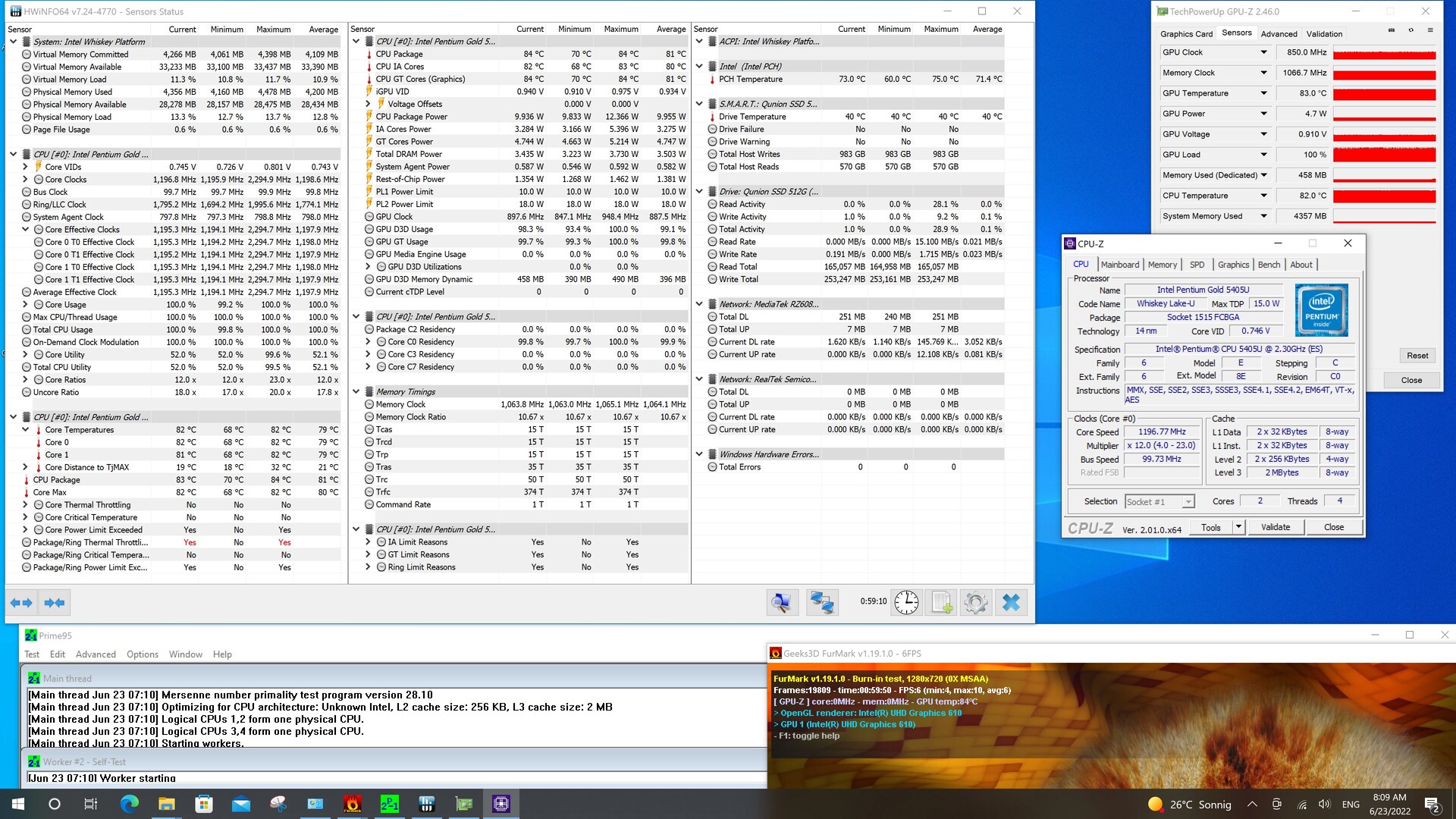Click Intel Pentium logo in CPU-Z
Image resolution: width=1456 pixels, height=819 pixels.
coord(1321,309)
